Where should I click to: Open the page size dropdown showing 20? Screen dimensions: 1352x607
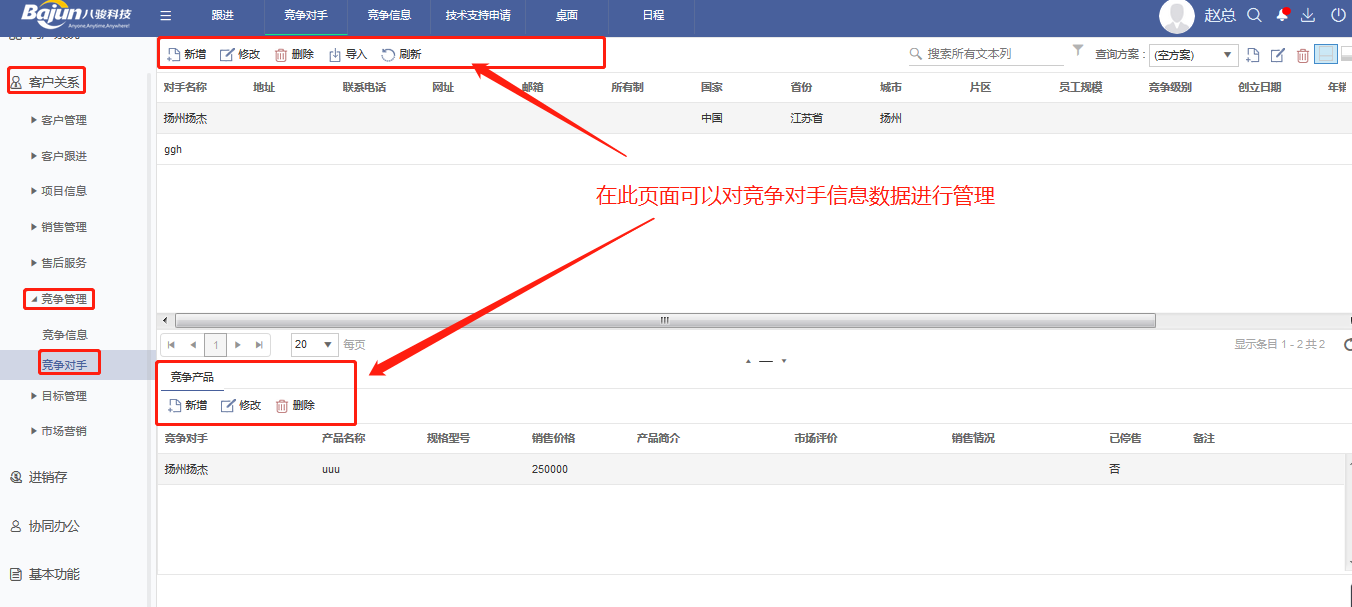click(x=314, y=343)
